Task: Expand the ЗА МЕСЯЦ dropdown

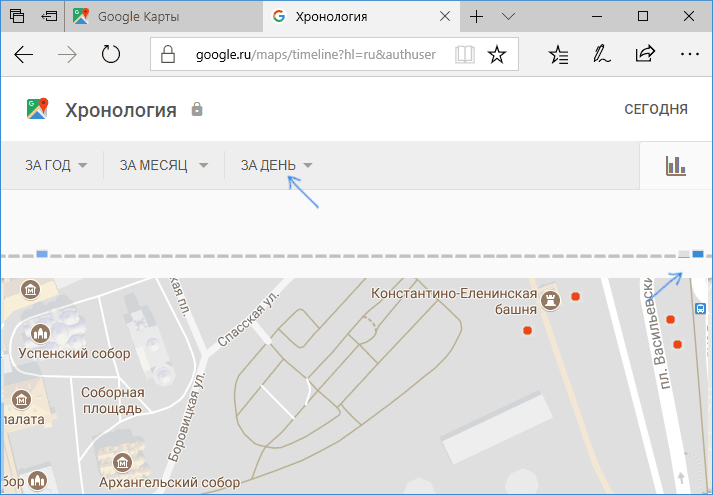Action: (163, 166)
